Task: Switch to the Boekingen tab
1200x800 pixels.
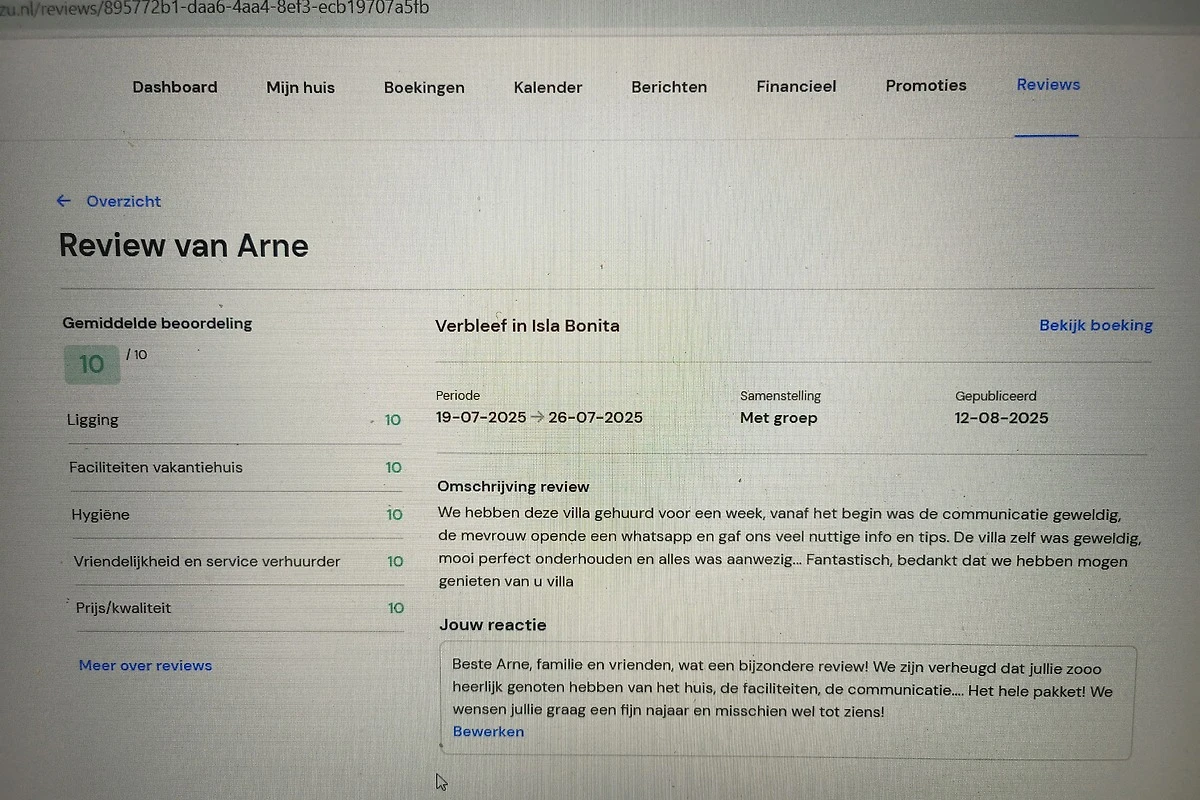Action: click(424, 87)
